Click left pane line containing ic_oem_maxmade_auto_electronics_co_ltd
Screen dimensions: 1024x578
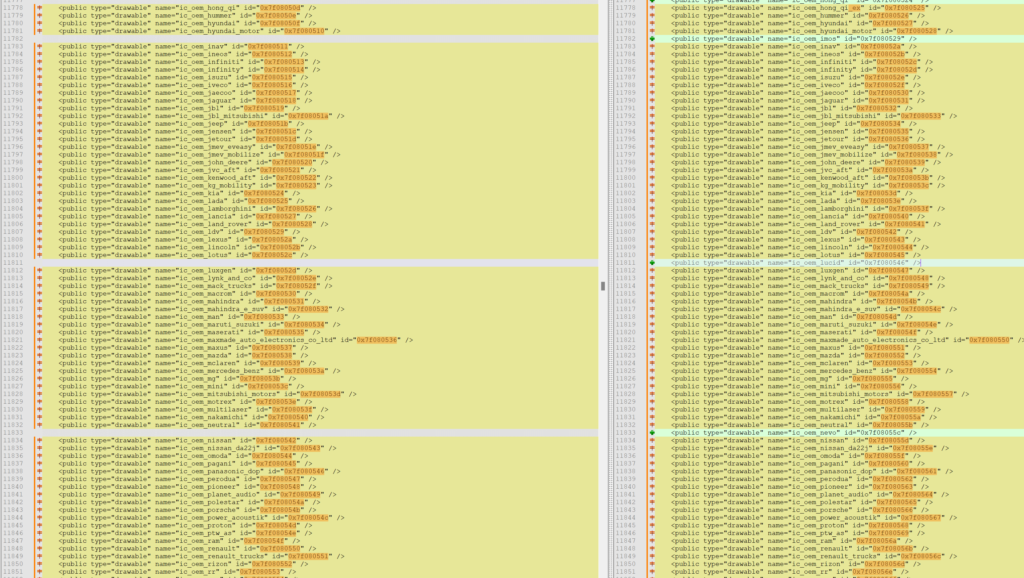coord(236,340)
